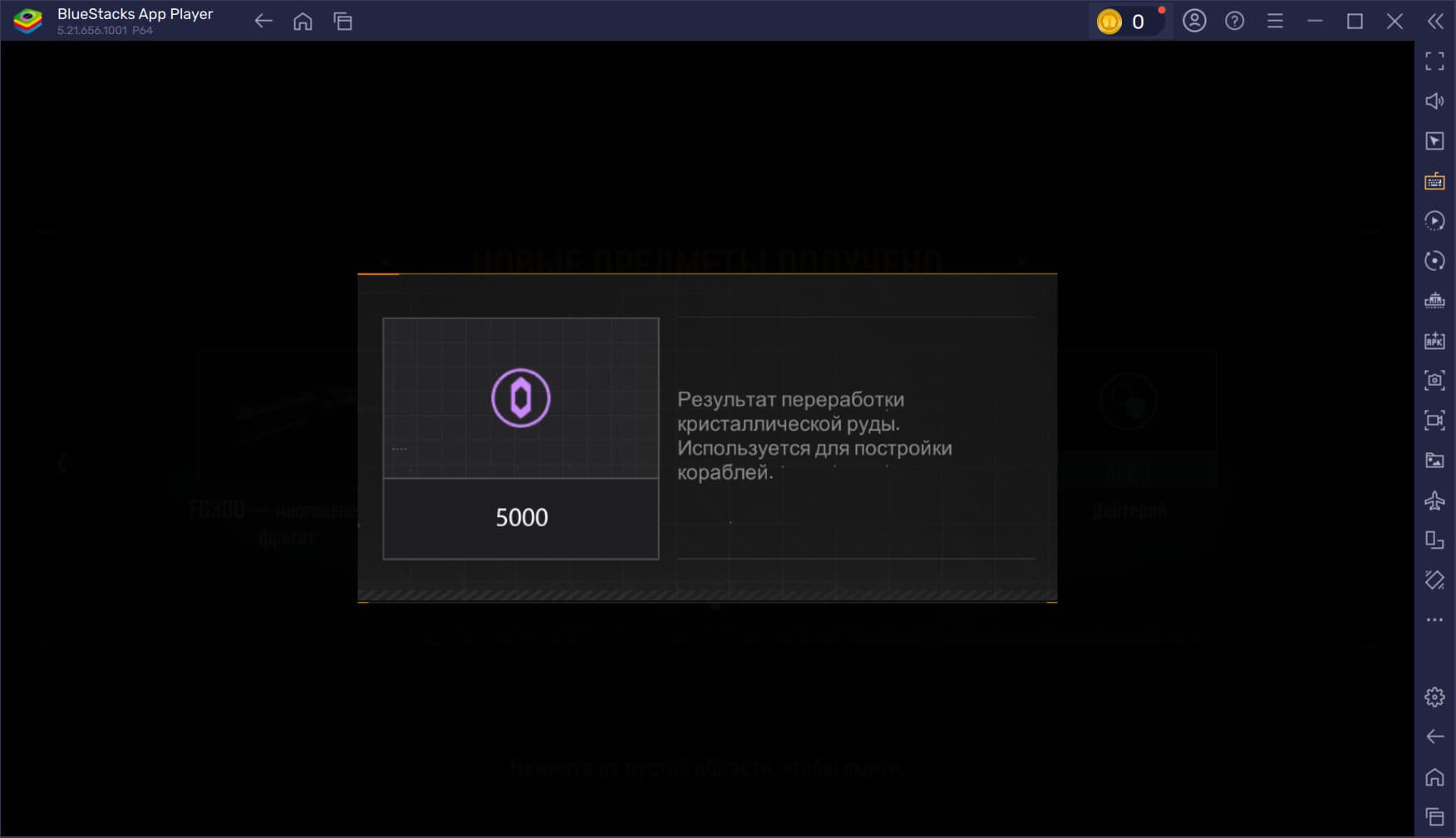Rotate screen using the rotate icon

pyautogui.click(x=1434, y=540)
